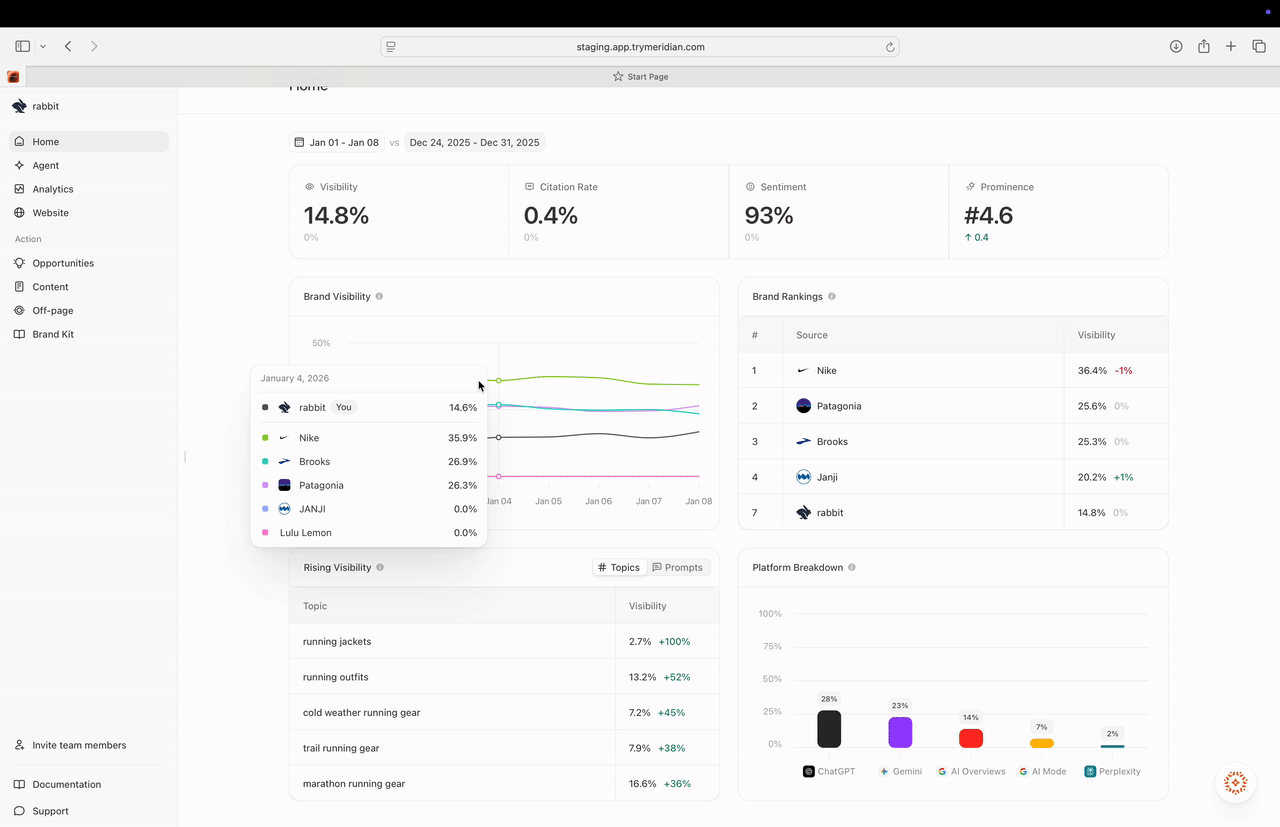
Task: Open the Dec 24 comparison date selector
Action: click(474, 142)
